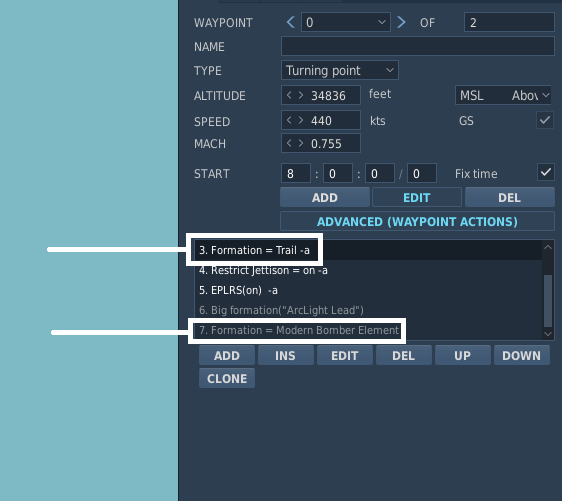The width and height of the screenshot is (562, 501).
Task: Increase speed with right stepper arrow
Action: point(301,120)
